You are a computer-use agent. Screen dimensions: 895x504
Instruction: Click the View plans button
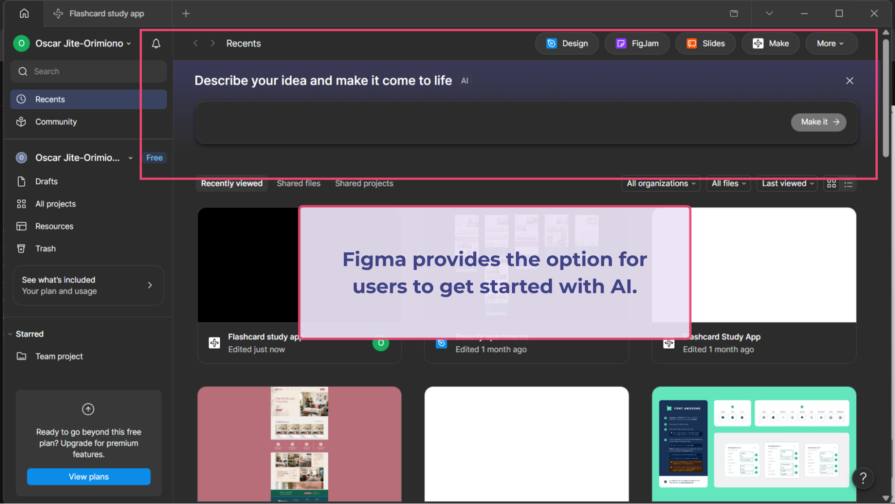pos(88,477)
